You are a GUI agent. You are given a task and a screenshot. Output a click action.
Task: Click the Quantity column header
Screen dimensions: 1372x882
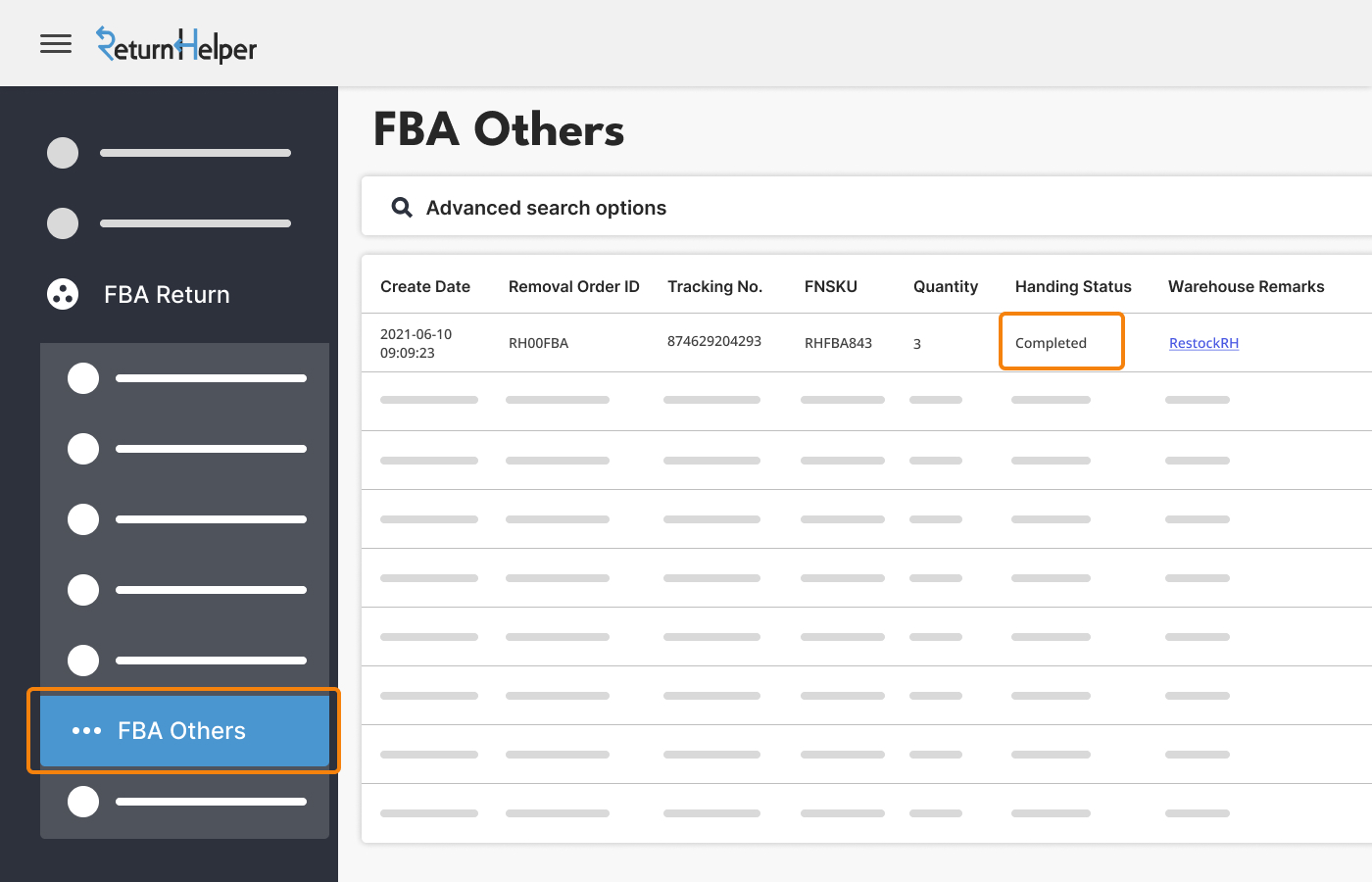946,286
